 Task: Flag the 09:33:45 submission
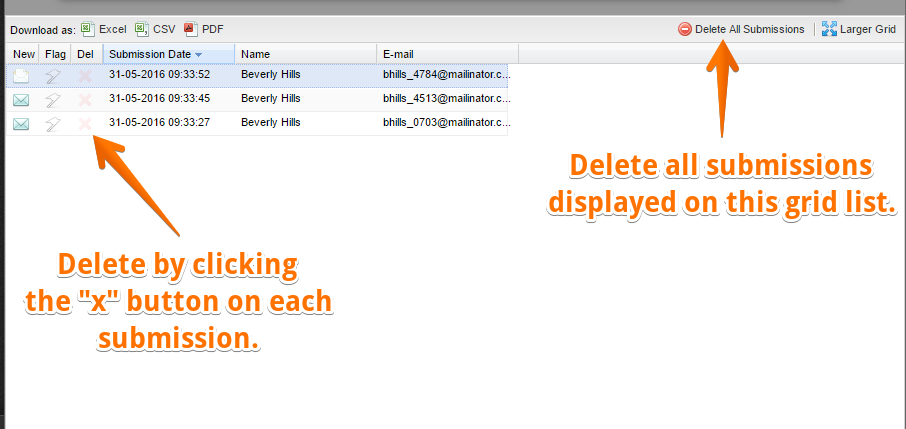coord(53,99)
